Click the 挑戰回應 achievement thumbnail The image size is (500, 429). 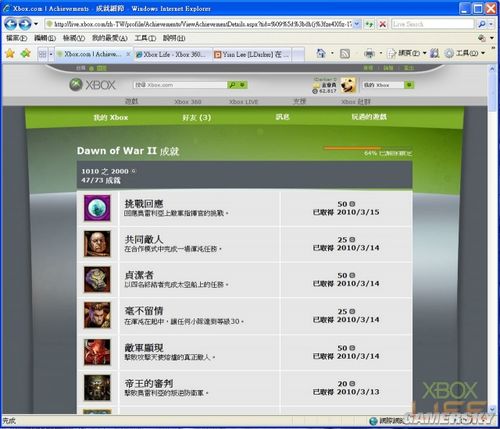[97, 208]
